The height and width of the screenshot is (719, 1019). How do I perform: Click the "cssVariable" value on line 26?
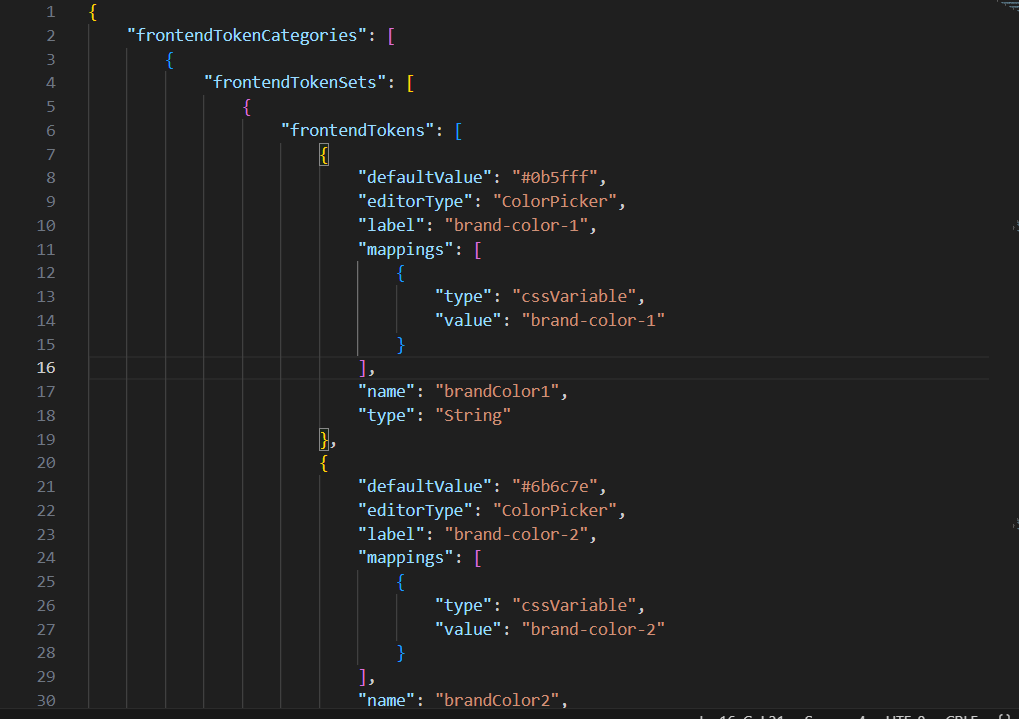tap(574, 605)
